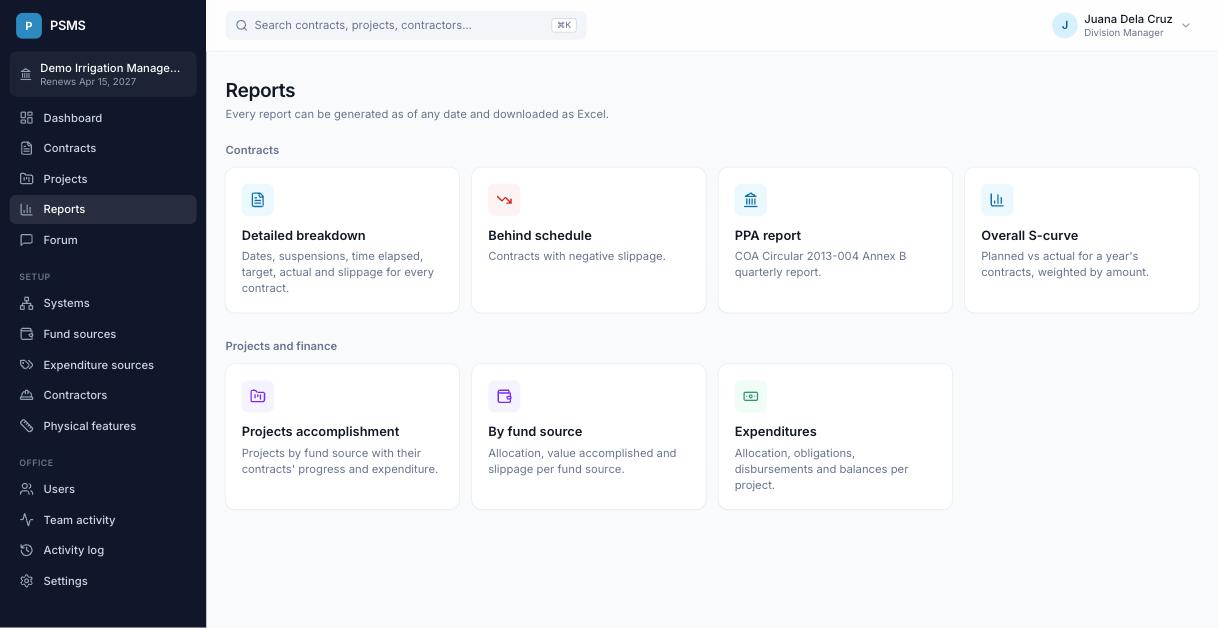This screenshot has height=628, width=1218.
Task: Click the Overall S-curve chart icon
Action: pos(997,200)
